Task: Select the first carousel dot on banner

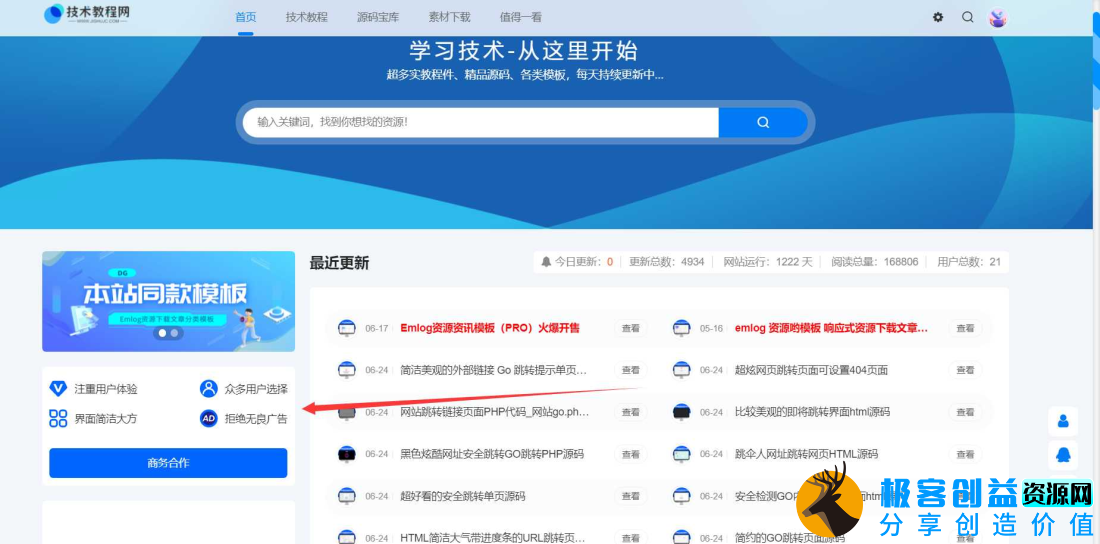Action: (163, 333)
